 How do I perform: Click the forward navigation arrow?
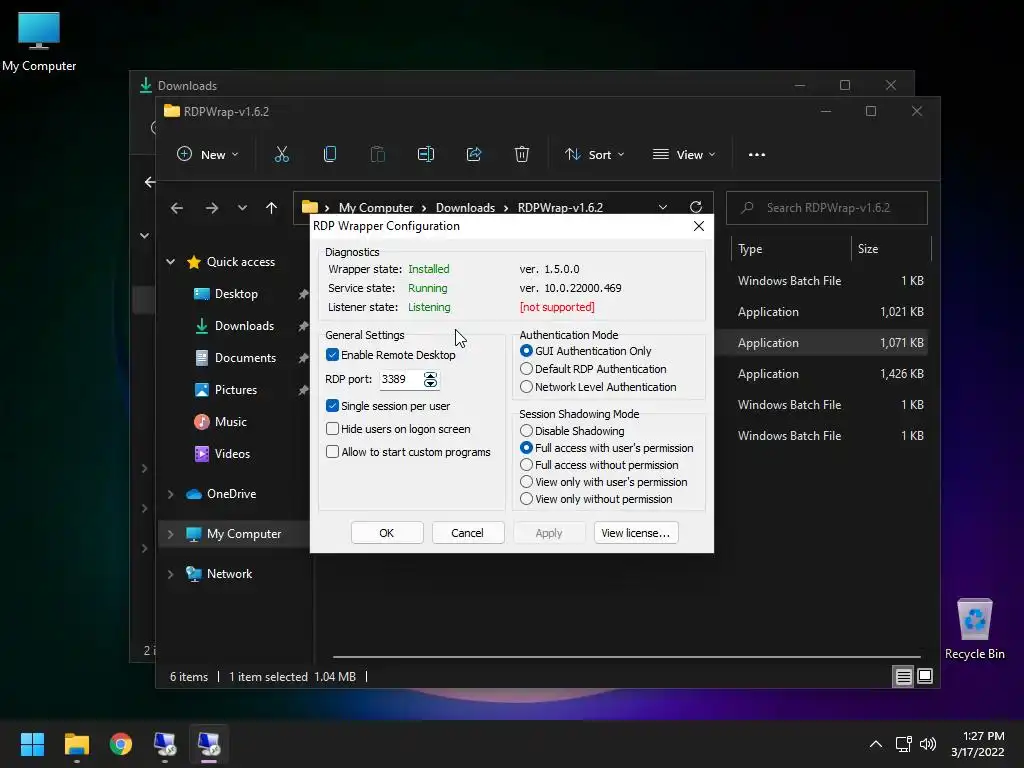click(x=212, y=208)
